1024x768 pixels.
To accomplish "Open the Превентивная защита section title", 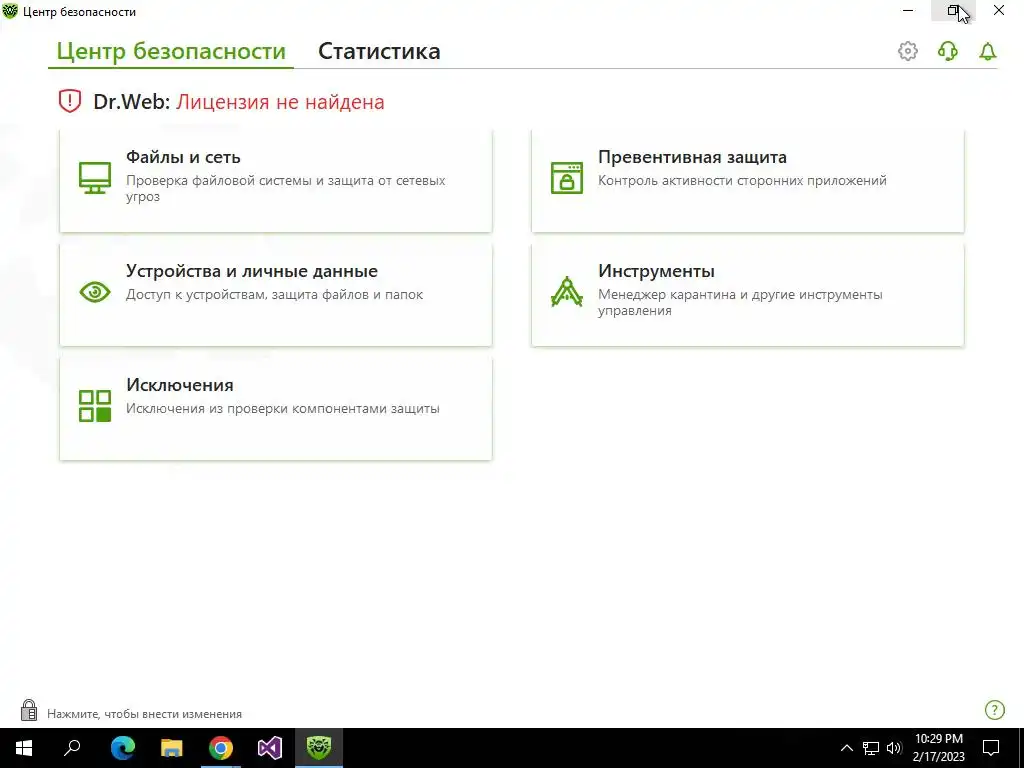I will (x=692, y=157).
